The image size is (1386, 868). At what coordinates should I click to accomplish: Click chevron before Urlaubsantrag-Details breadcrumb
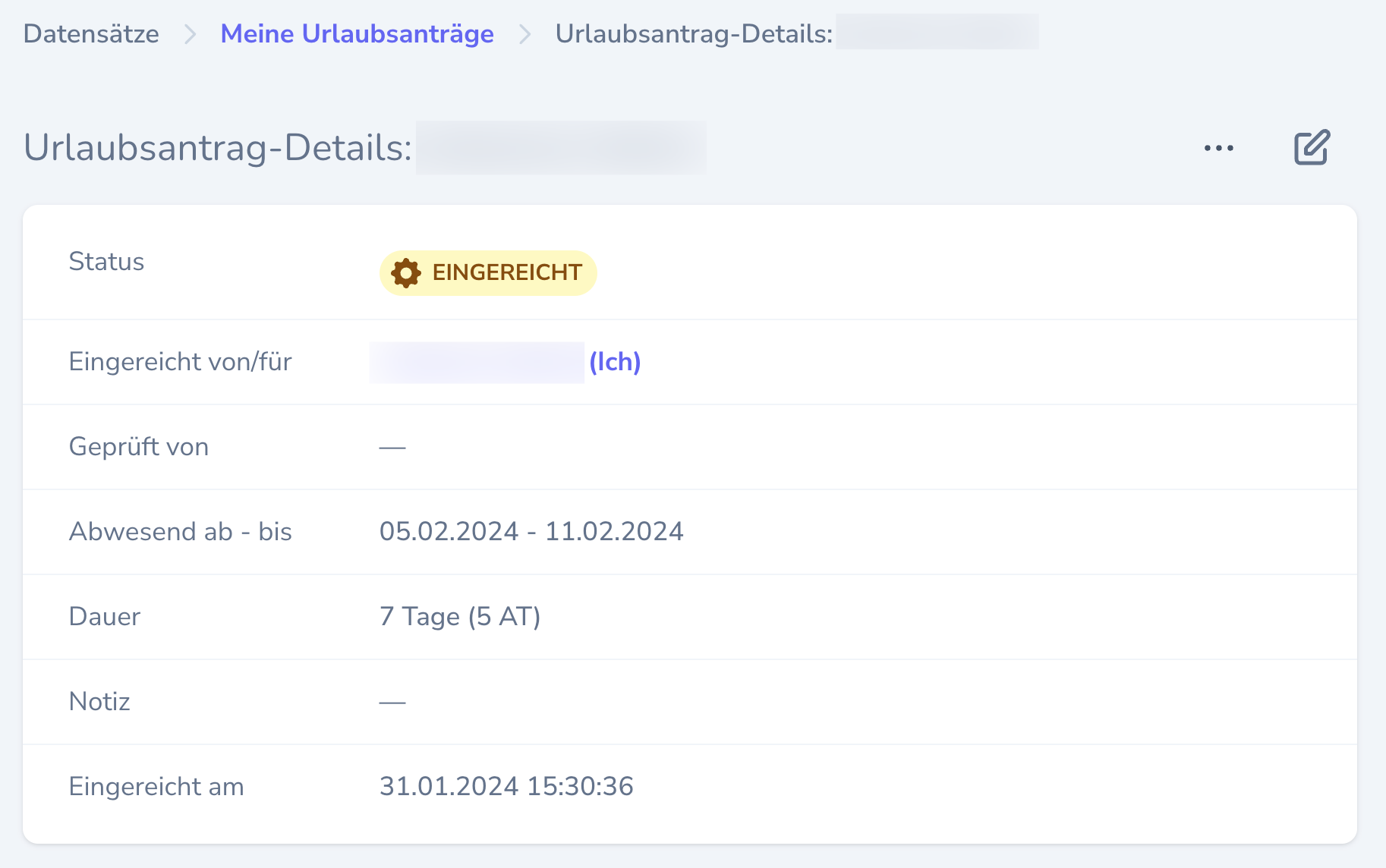point(524,34)
